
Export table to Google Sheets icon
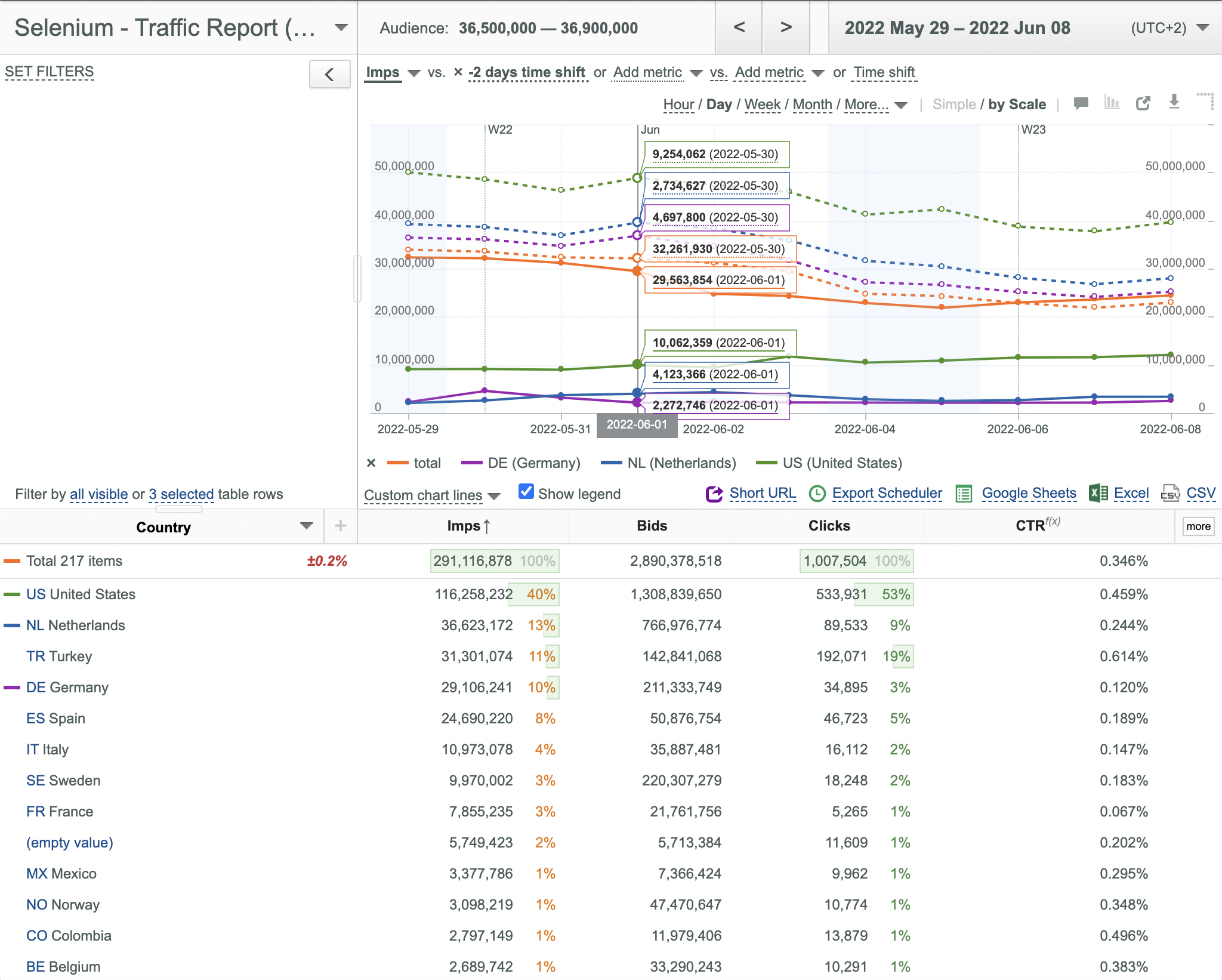[964, 494]
